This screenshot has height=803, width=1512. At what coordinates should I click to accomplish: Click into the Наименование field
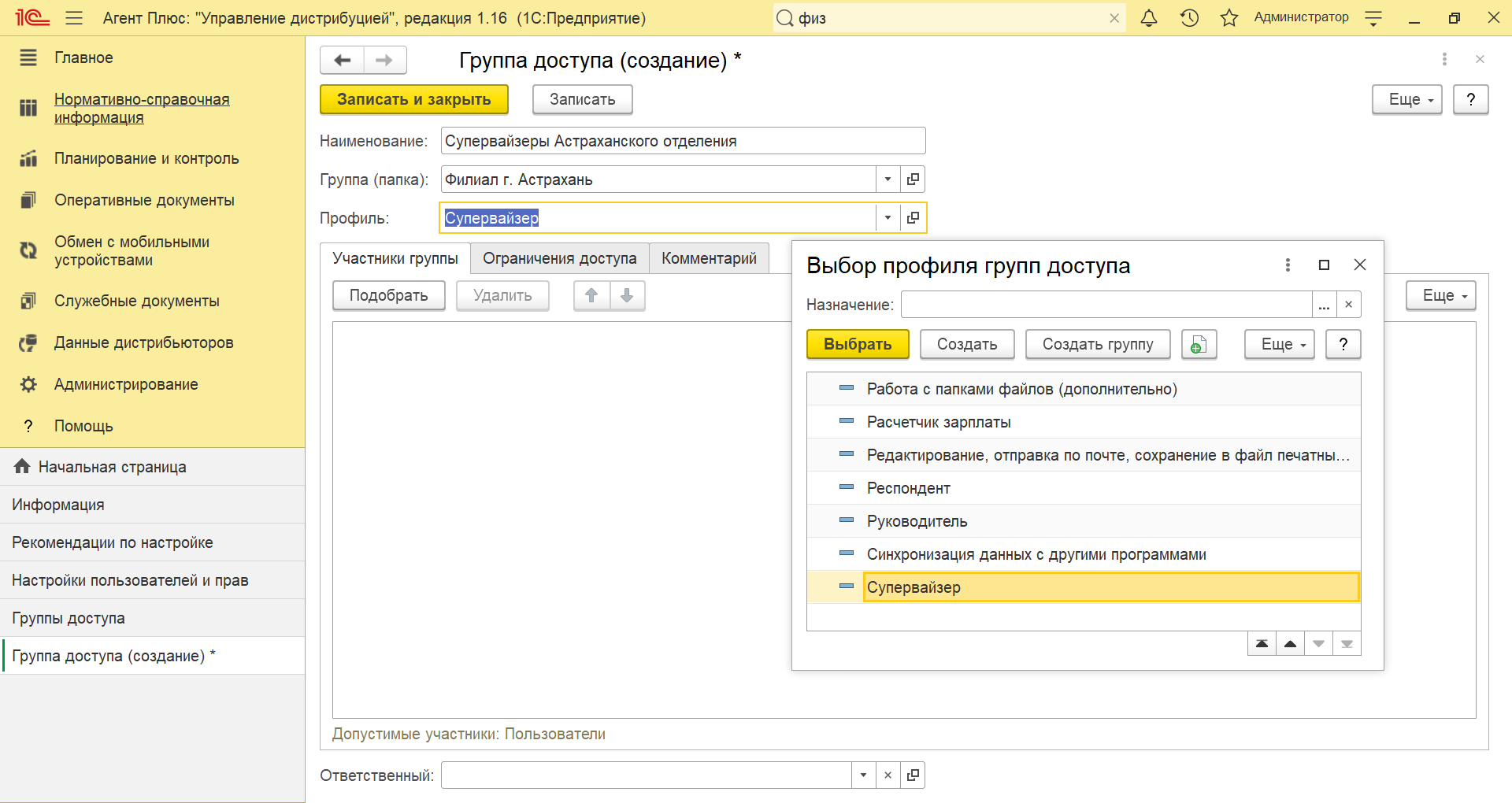[683, 141]
